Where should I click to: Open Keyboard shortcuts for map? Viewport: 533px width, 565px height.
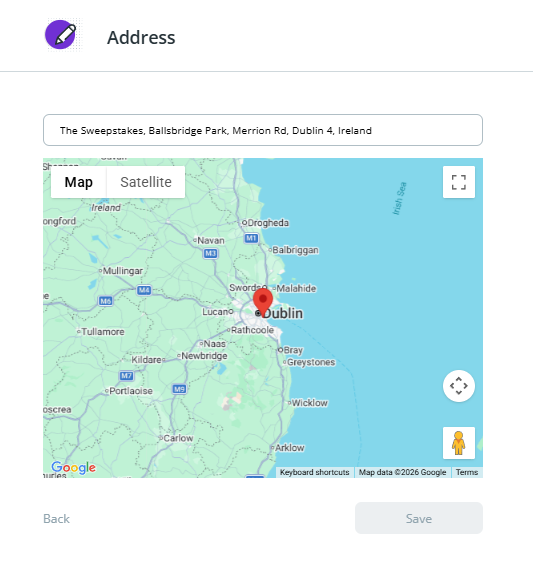click(x=315, y=472)
